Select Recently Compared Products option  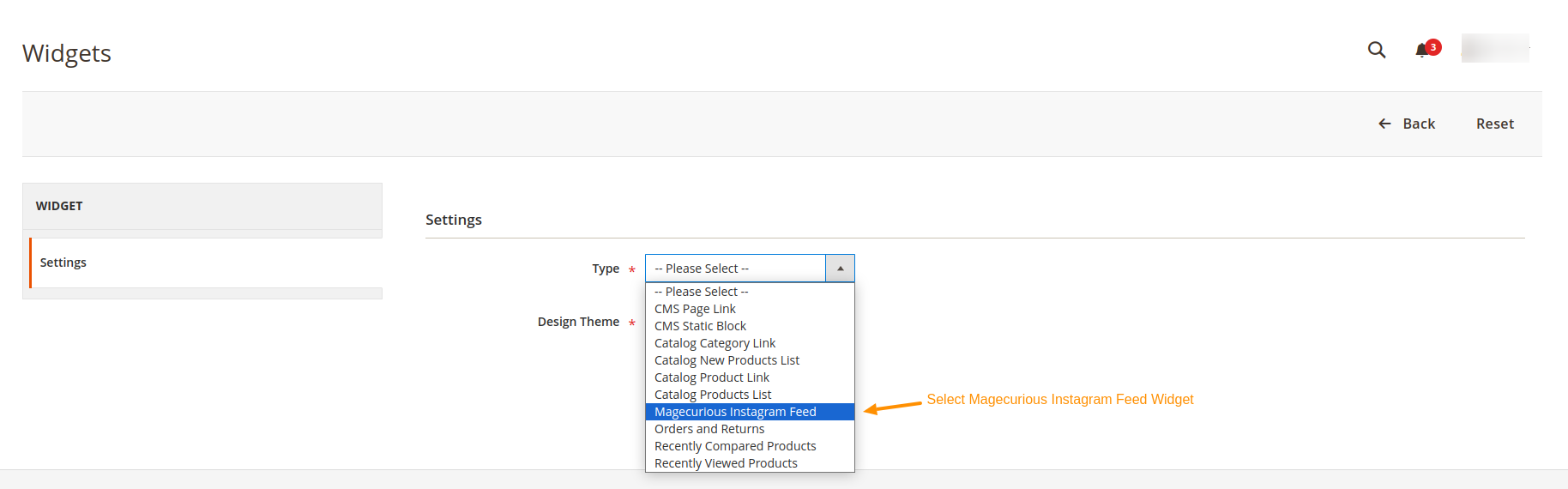(750, 446)
